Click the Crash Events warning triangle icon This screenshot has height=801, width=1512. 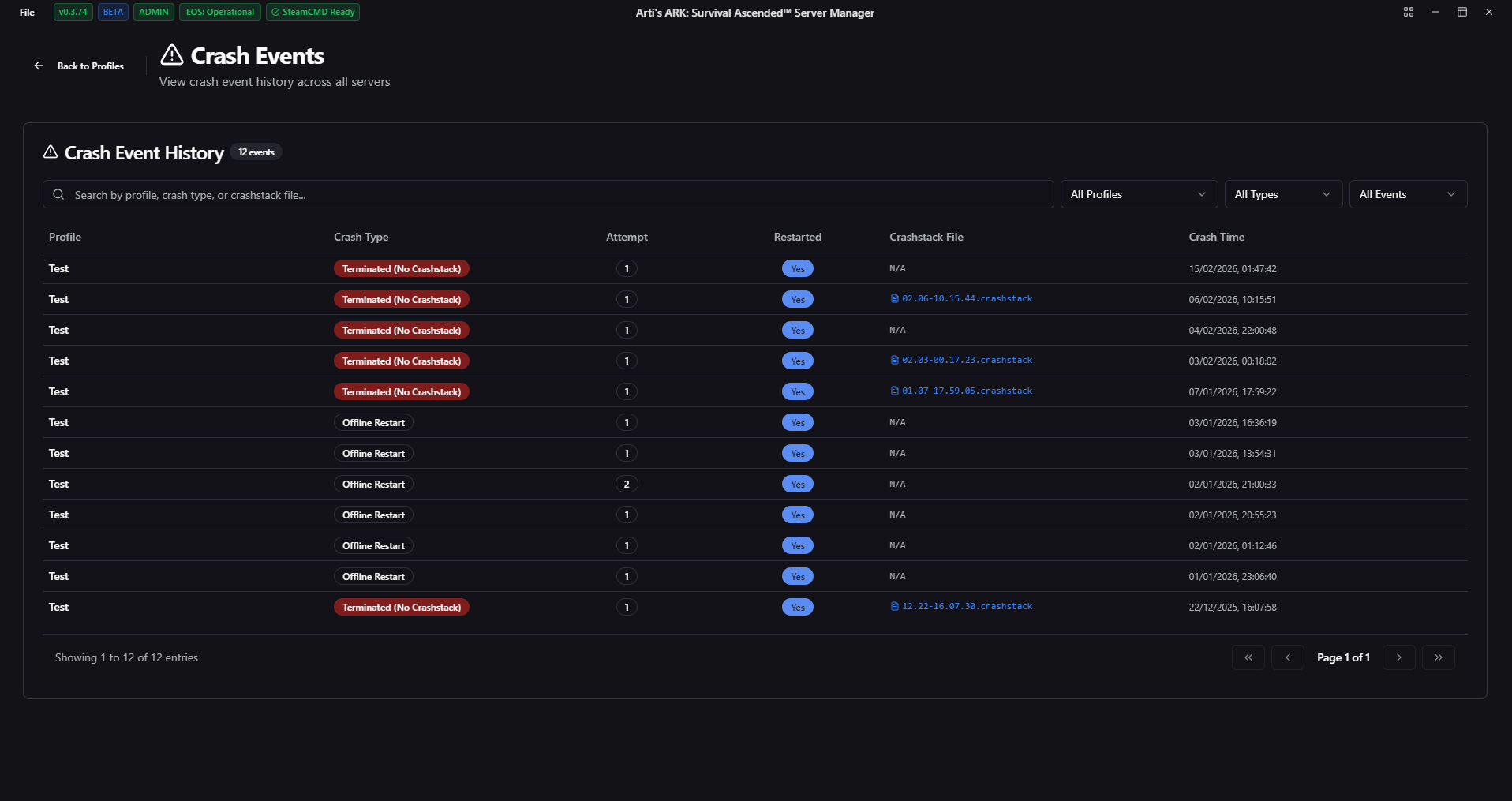172,55
